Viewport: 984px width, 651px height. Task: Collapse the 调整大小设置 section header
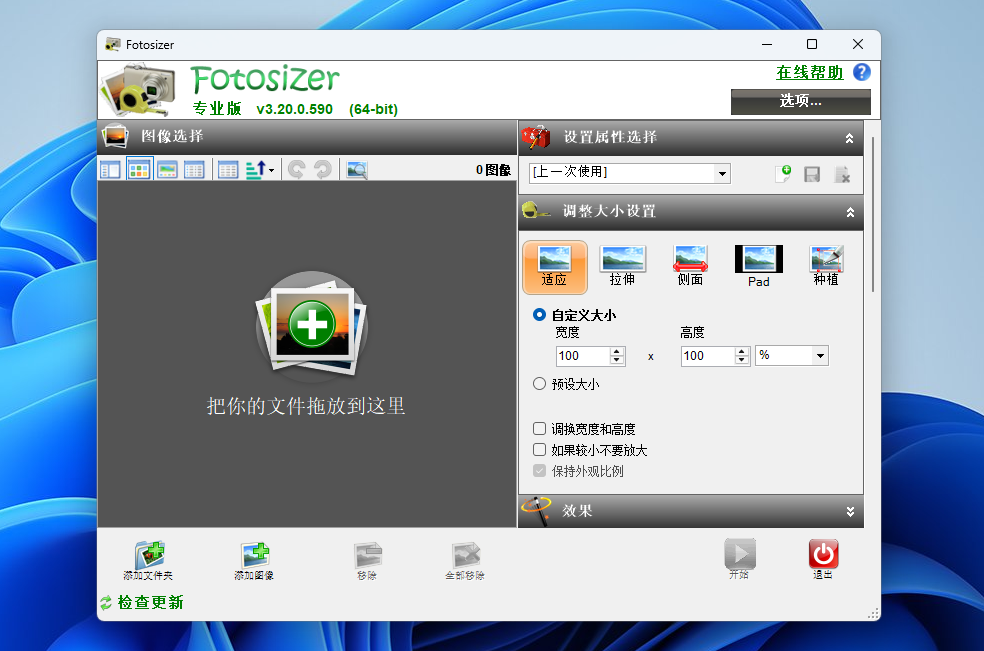(x=850, y=212)
